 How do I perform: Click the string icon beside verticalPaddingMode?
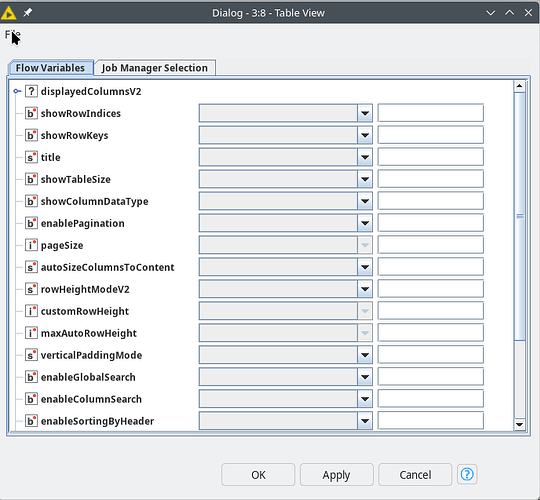pyautogui.click(x=31, y=355)
